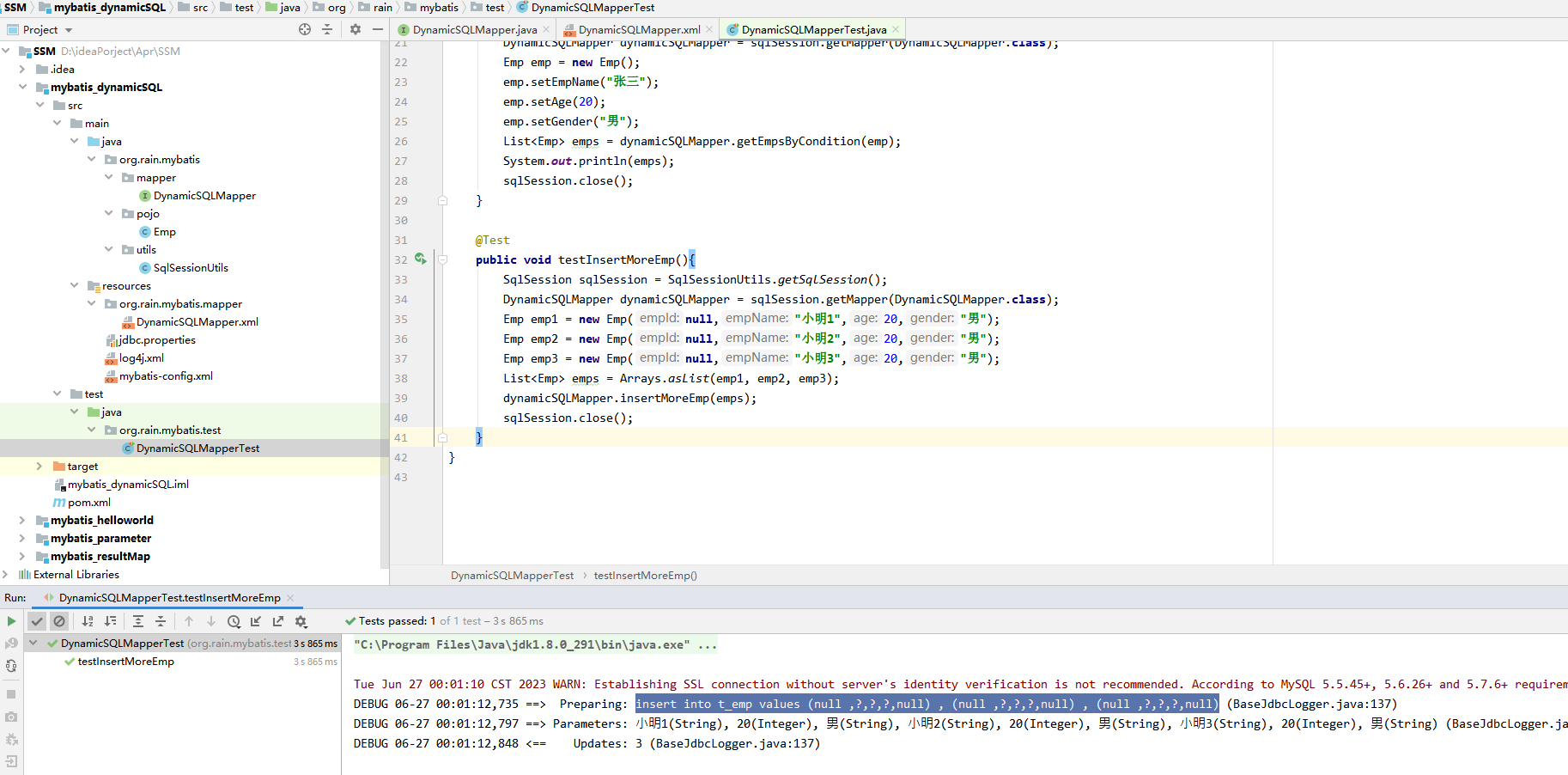Collapse the SSM root node
This screenshot has width=1568, height=775.
[6, 51]
